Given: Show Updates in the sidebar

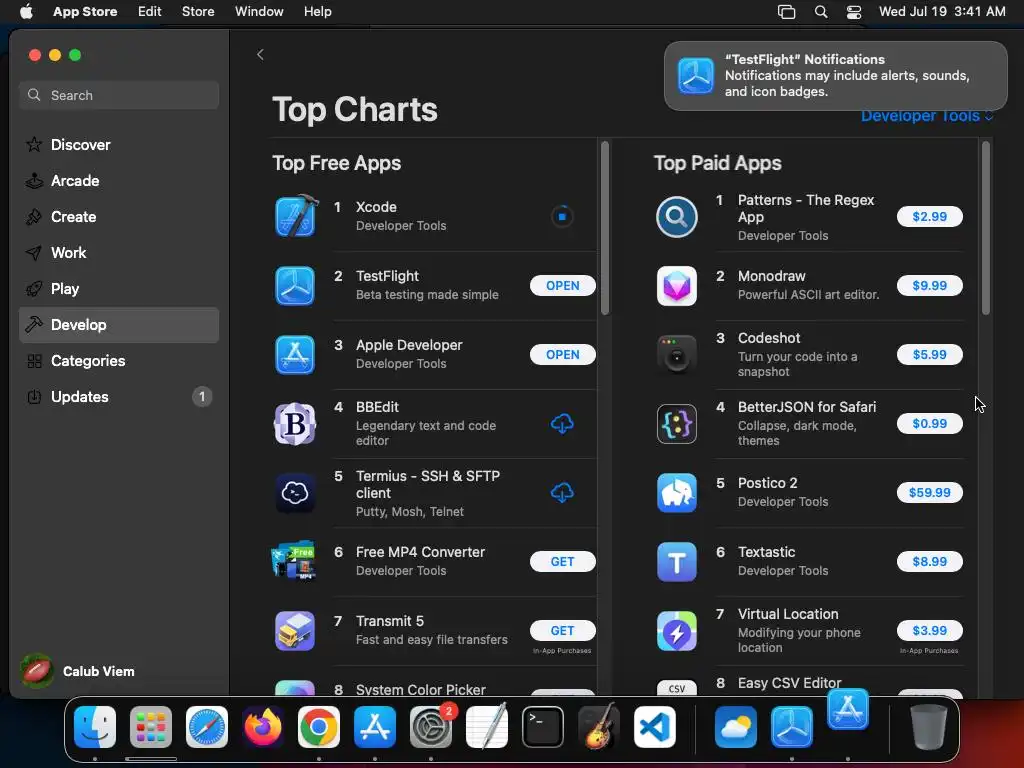Looking at the screenshot, I should [x=119, y=396].
